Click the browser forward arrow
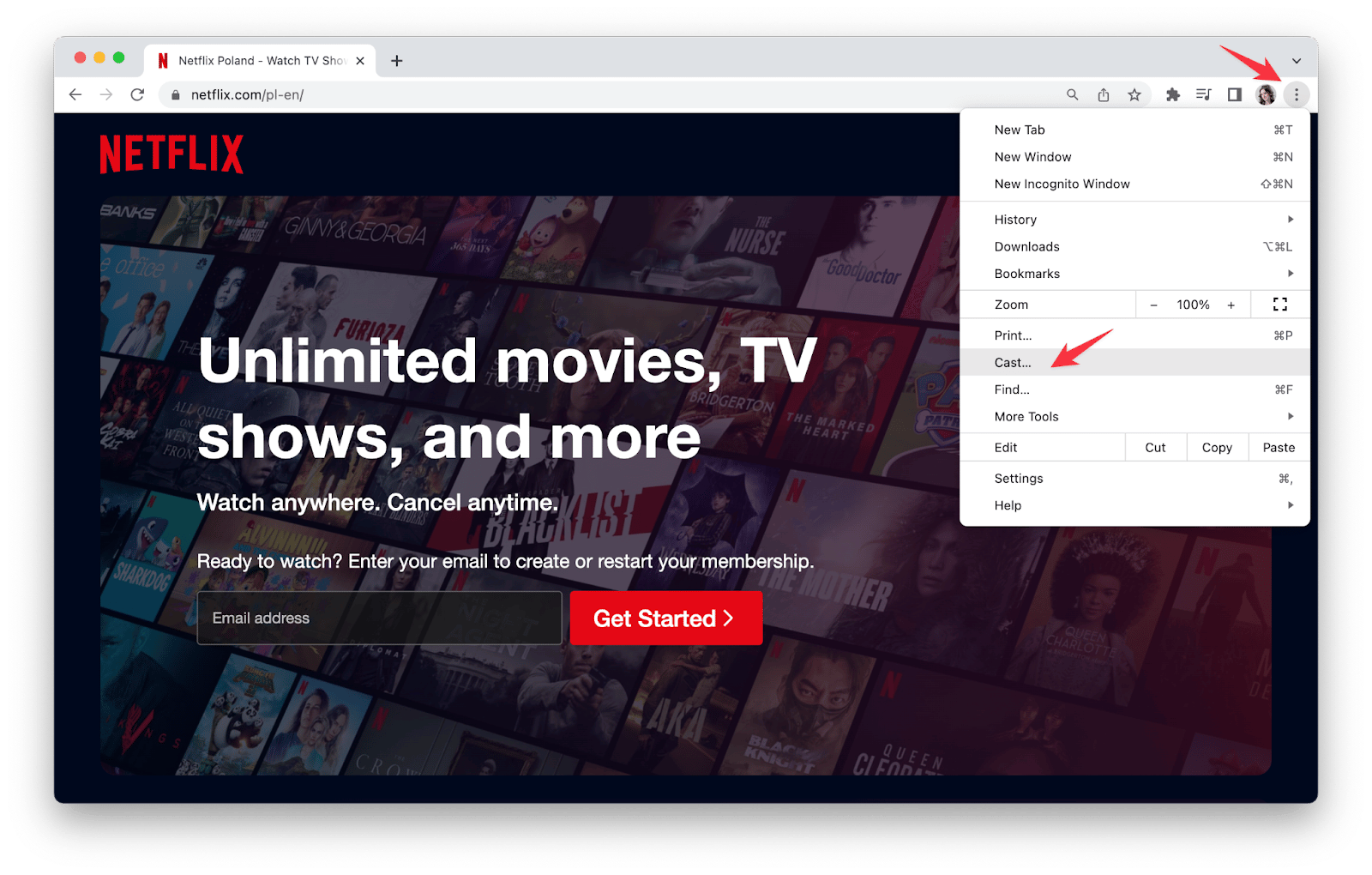The height and width of the screenshot is (875, 1372). [x=106, y=94]
